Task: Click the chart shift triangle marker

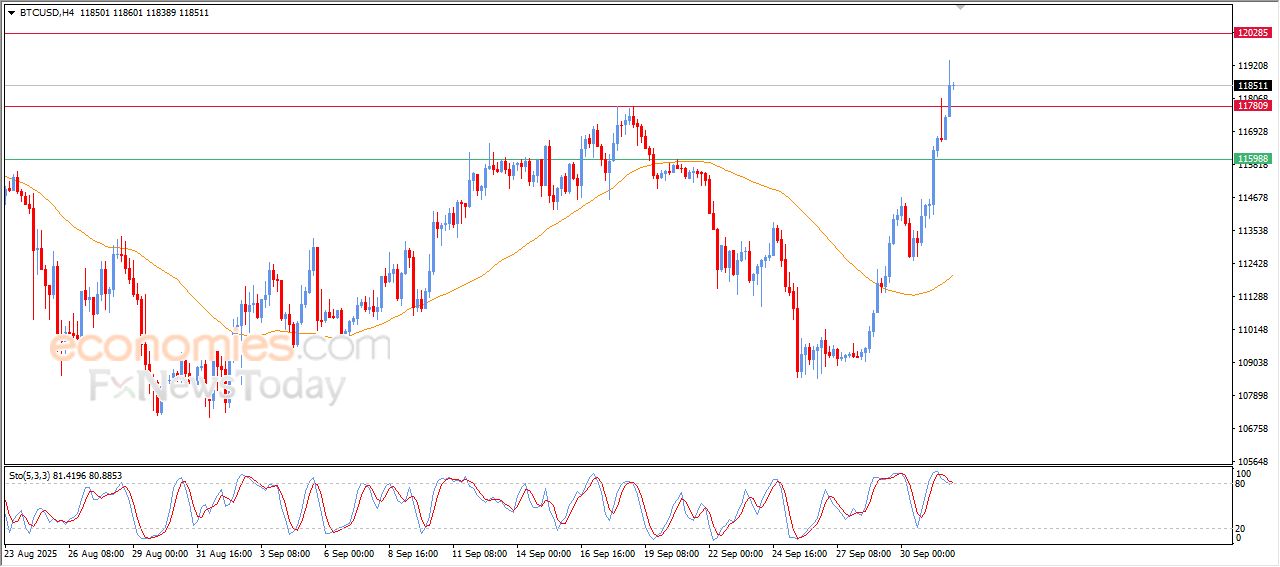Action: point(961,7)
